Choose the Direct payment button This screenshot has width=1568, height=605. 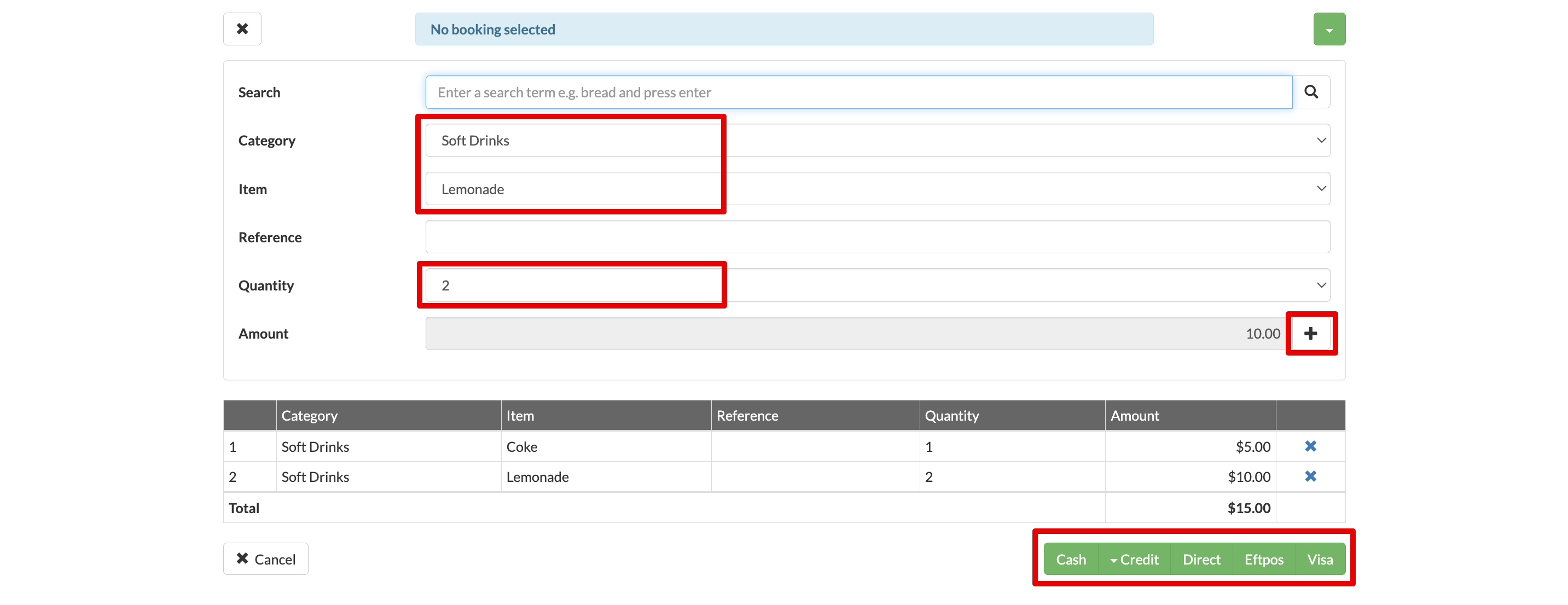(1201, 560)
